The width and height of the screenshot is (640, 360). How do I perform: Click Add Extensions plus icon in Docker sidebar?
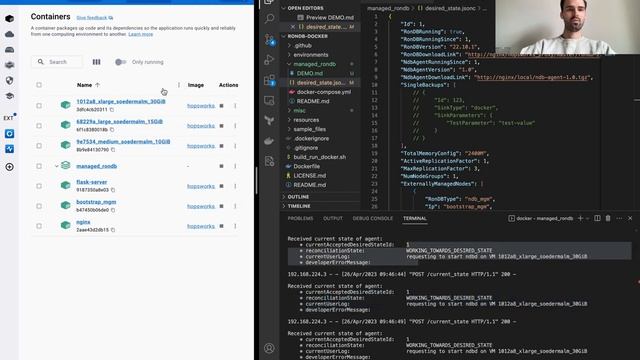click(x=9, y=167)
